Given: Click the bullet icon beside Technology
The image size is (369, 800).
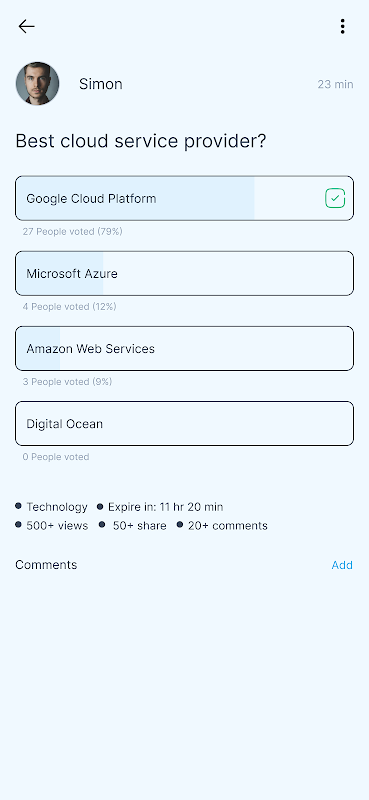Looking at the screenshot, I should (x=18, y=506).
